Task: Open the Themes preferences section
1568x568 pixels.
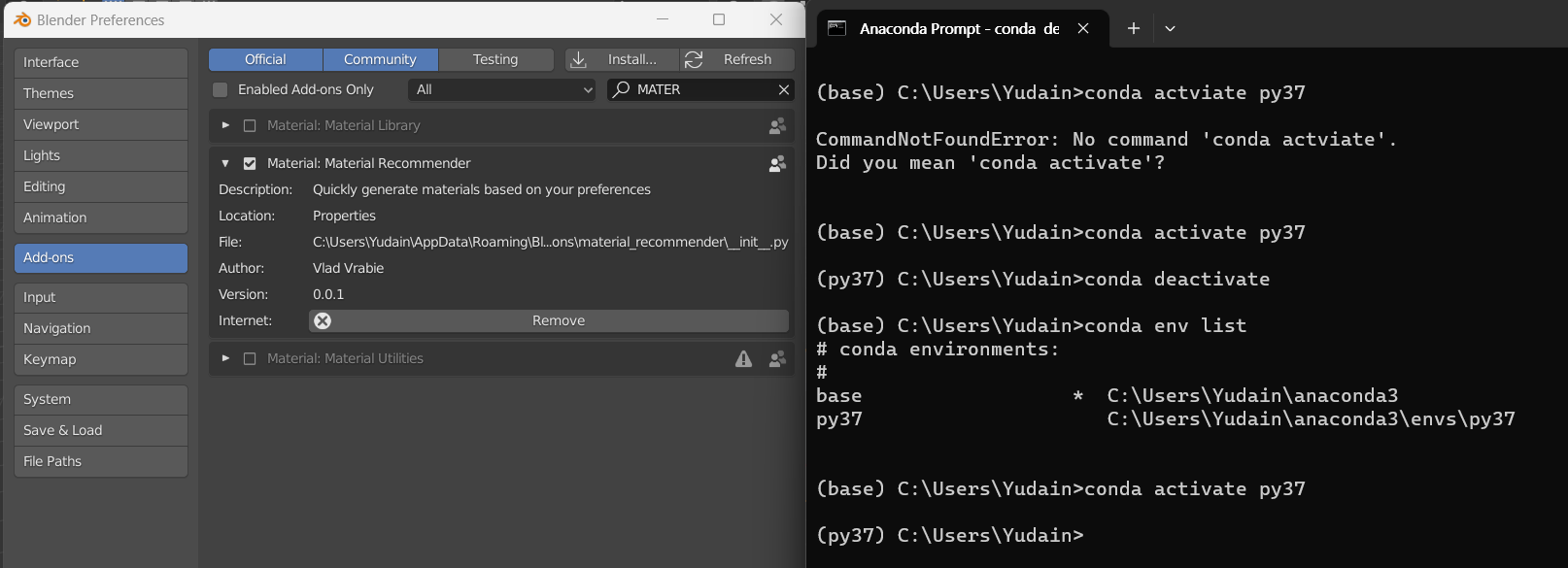Action: coord(101,93)
